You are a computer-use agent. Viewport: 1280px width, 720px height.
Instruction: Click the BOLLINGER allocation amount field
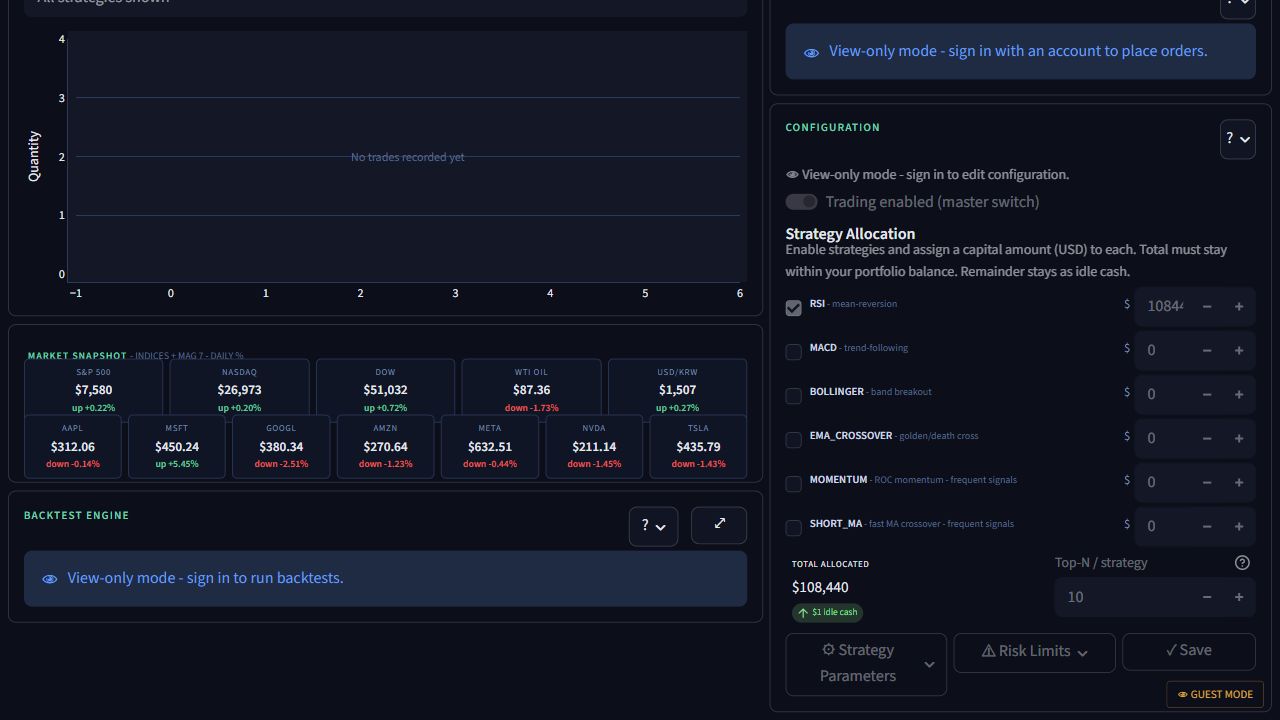(x=1164, y=394)
